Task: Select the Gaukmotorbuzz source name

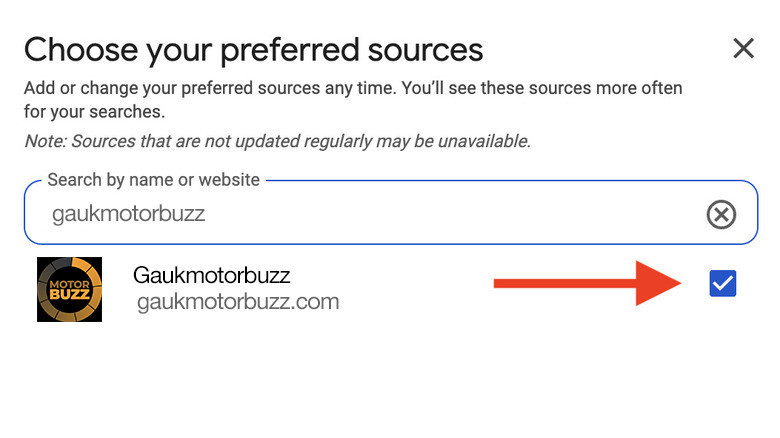Action: tap(211, 275)
